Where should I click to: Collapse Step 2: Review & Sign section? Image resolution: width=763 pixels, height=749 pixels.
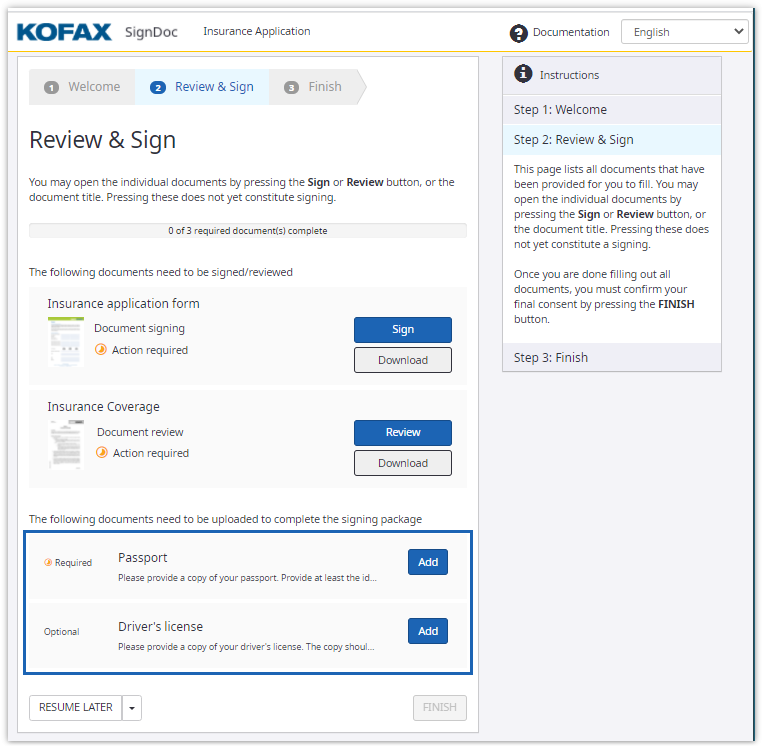point(611,140)
